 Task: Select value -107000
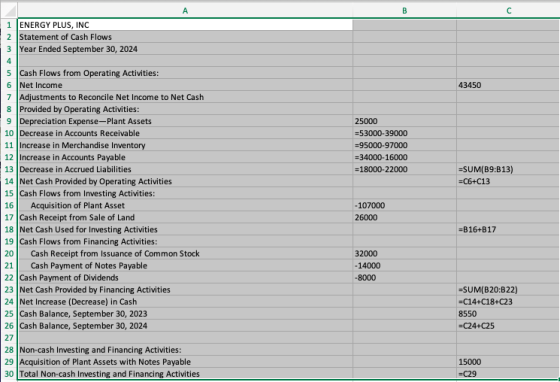tap(404, 206)
